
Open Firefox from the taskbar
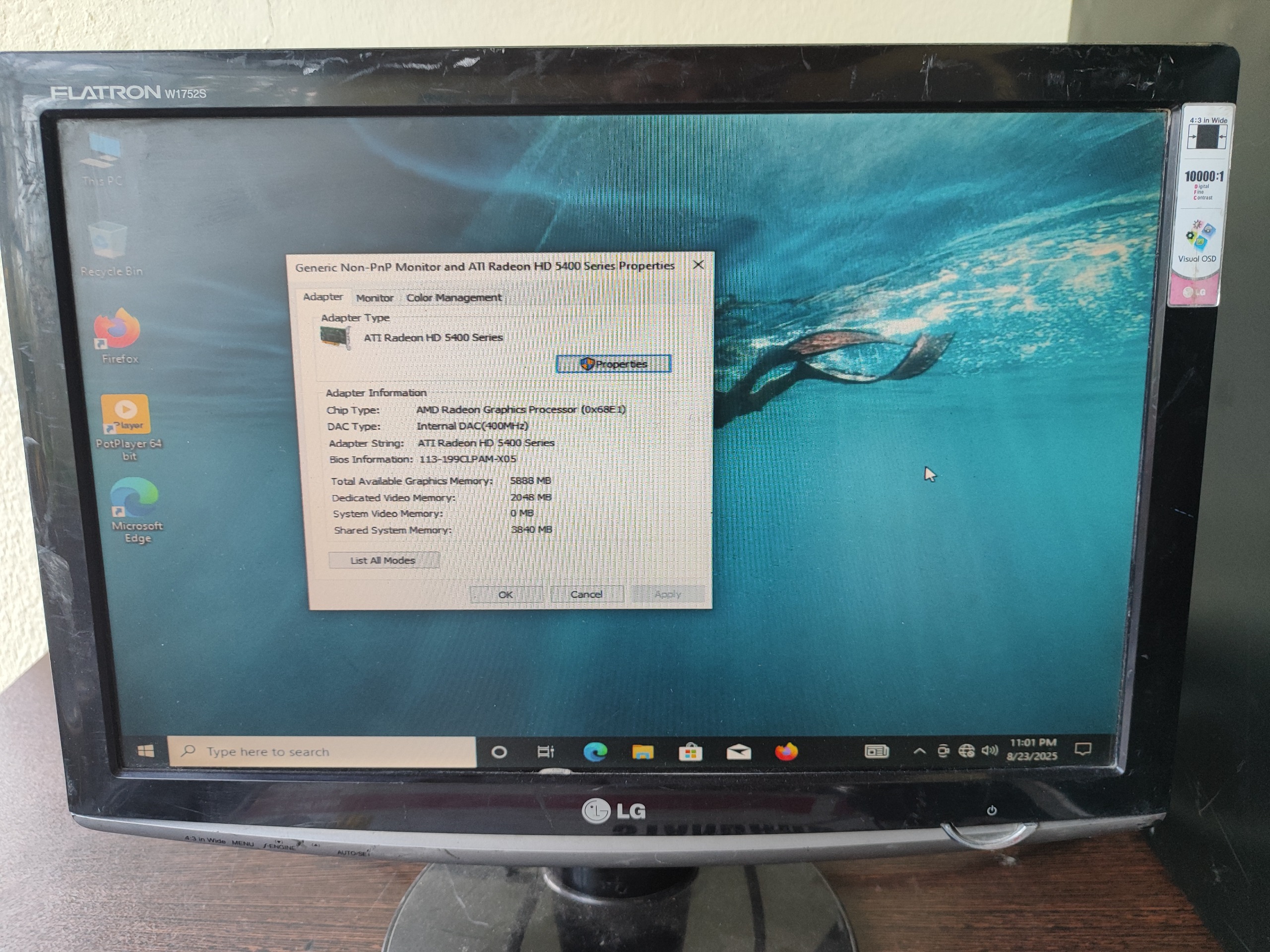[786, 751]
